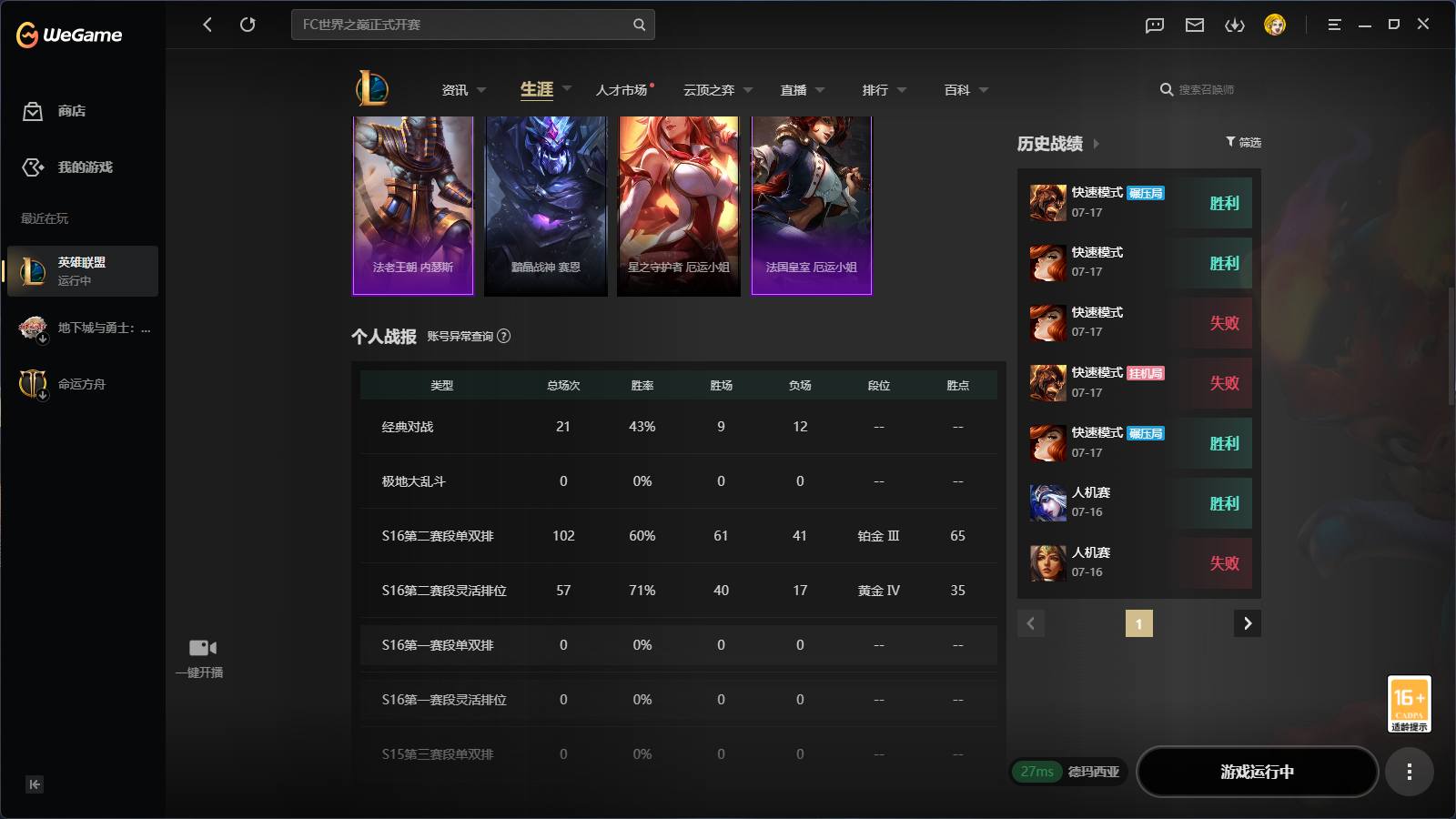Click the 一键开播 camera icon

coord(203,648)
